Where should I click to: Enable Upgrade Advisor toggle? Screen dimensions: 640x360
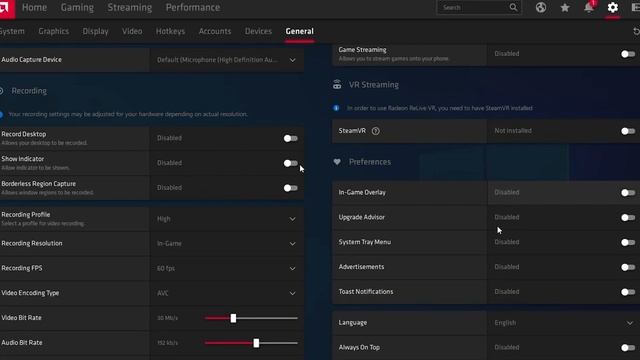click(x=628, y=218)
